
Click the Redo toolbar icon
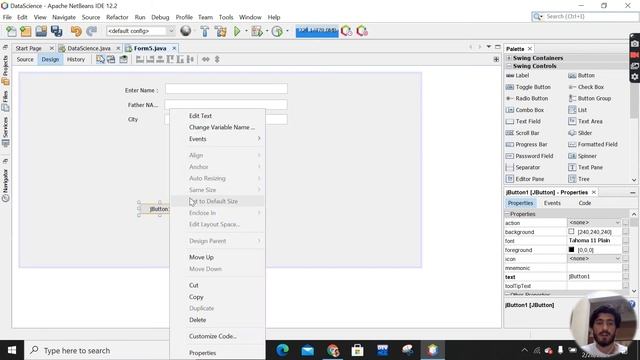click(x=91, y=31)
